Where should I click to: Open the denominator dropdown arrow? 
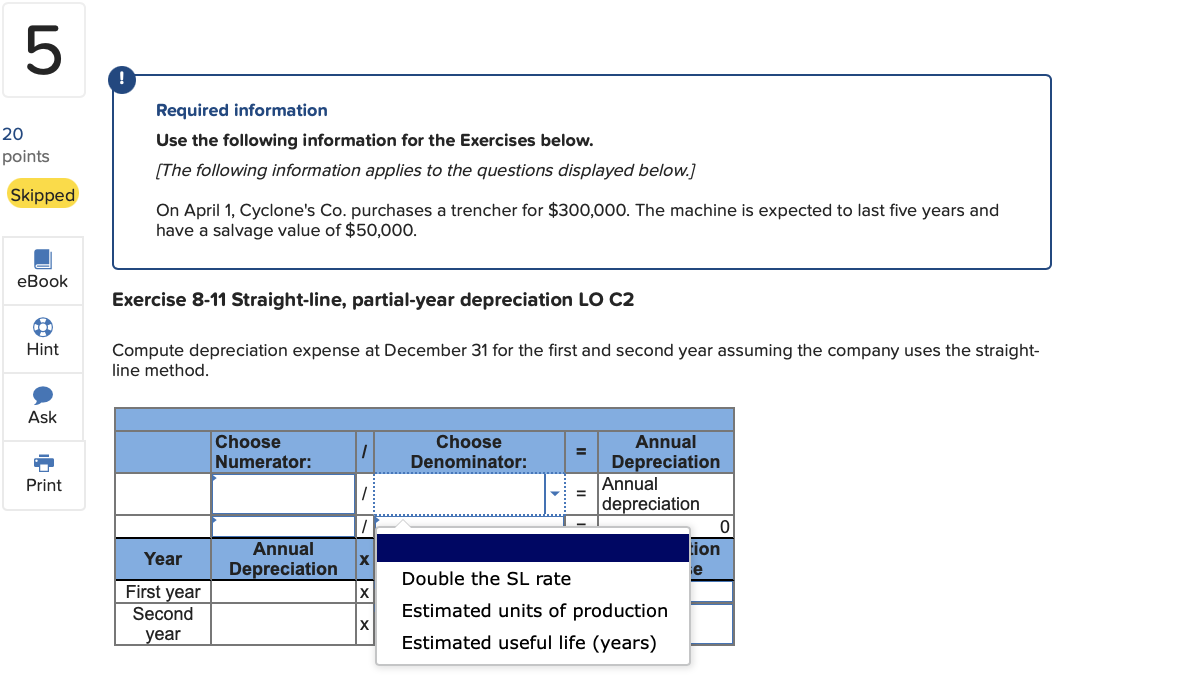click(x=555, y=494)
